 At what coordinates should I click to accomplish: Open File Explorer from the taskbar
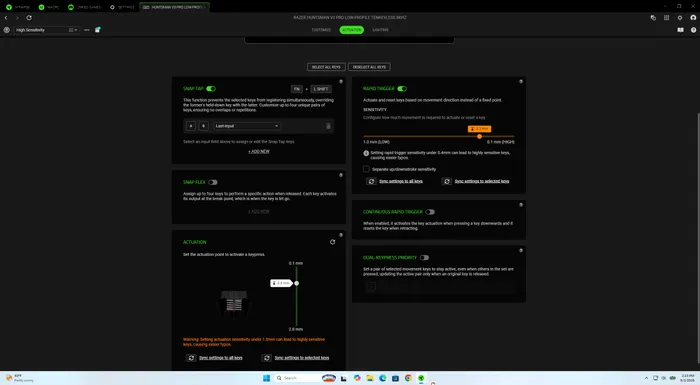(x=370, y=378)
